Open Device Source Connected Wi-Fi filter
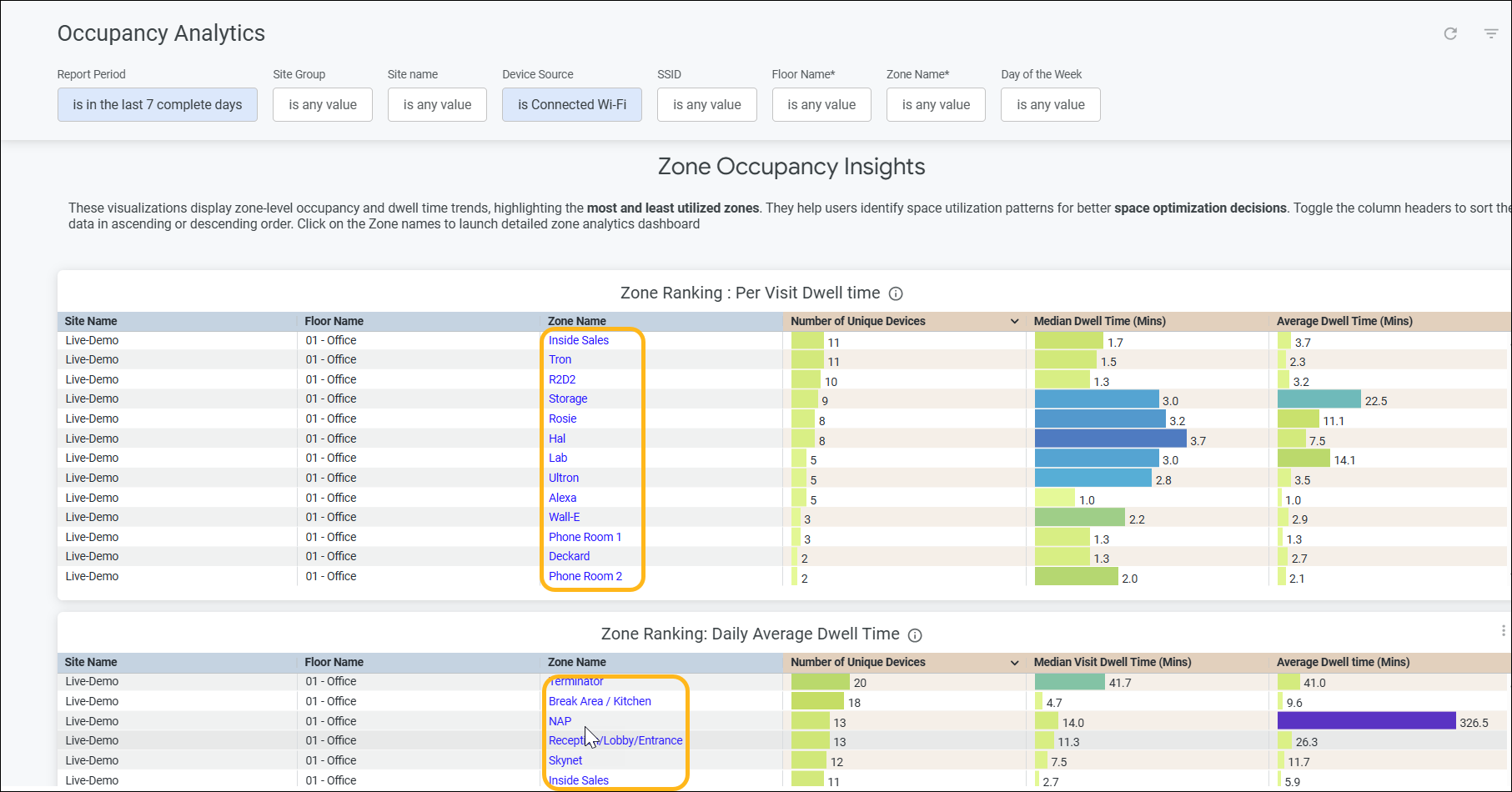This screenshot has height=792, width=1512. 571,105
